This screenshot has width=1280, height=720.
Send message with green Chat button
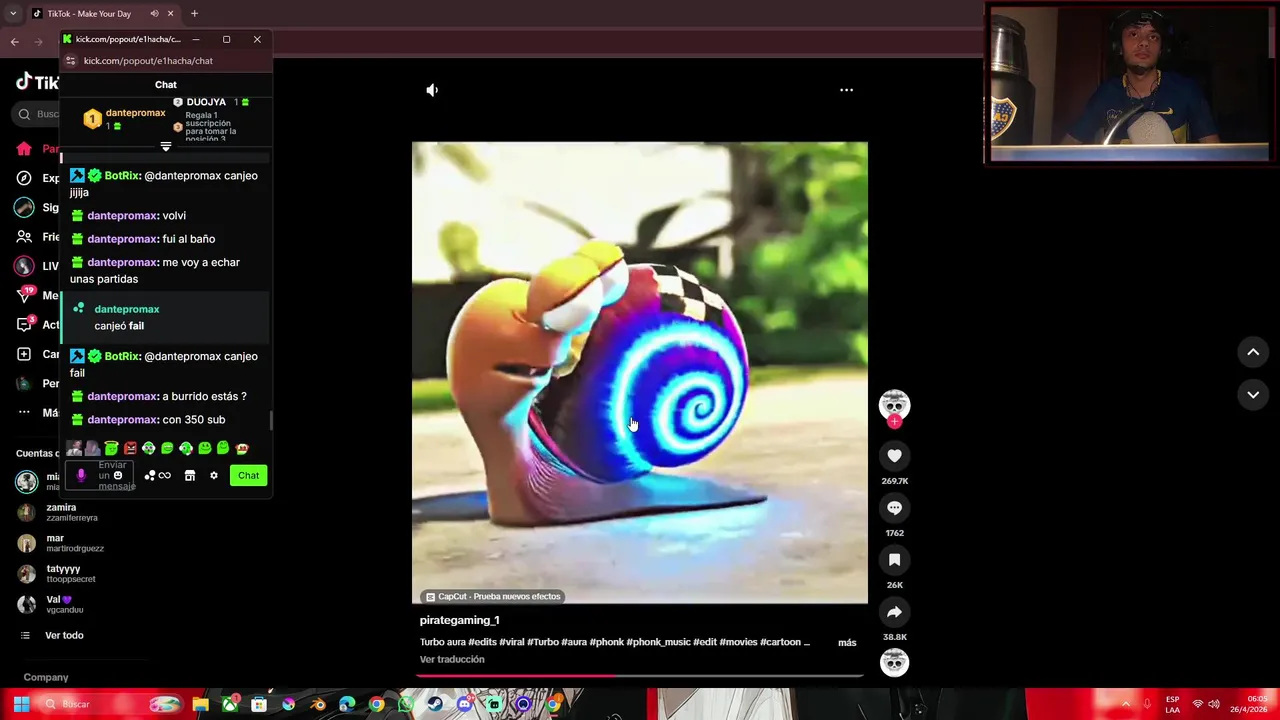[x=248, y=476]
